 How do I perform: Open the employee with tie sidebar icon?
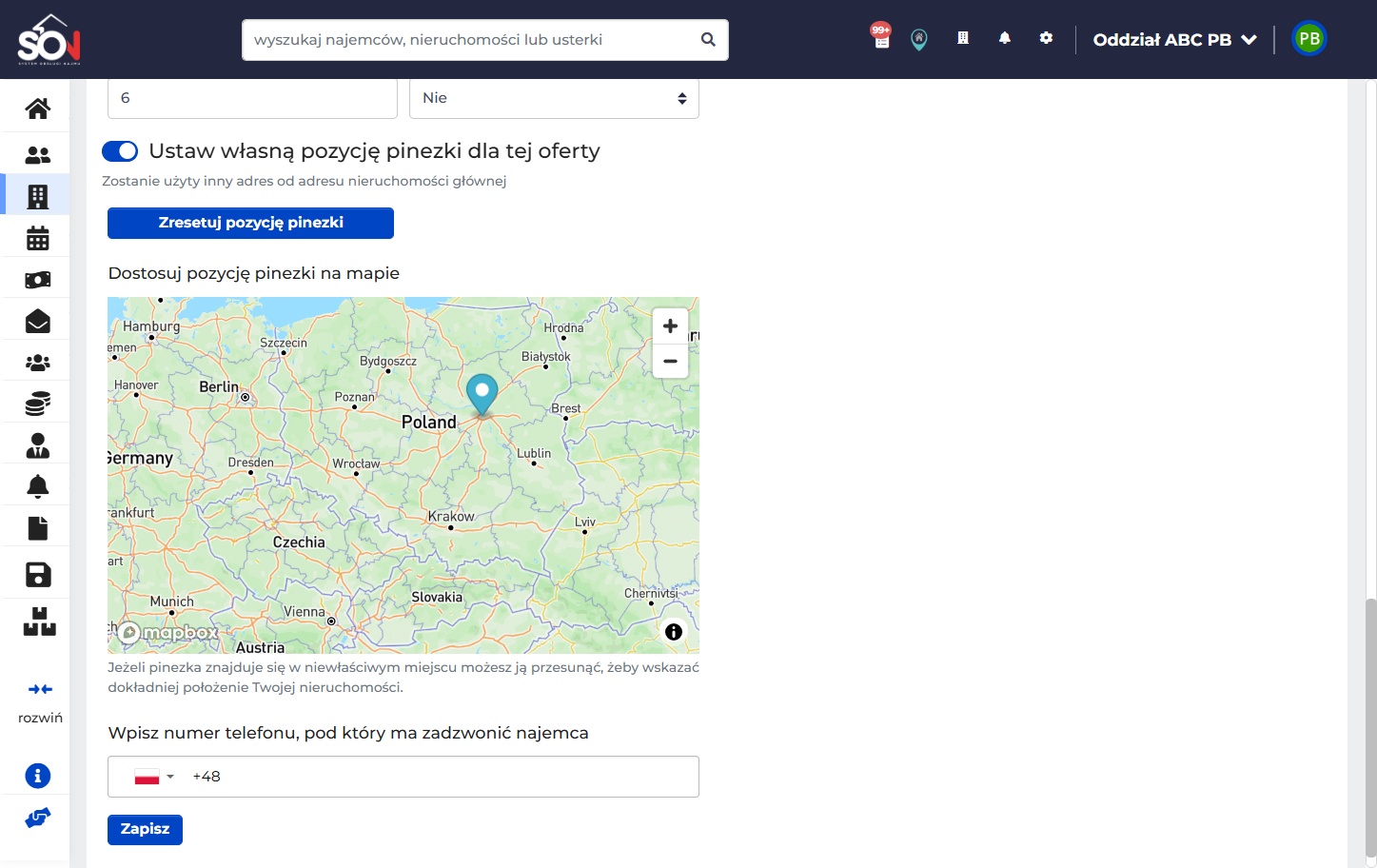[37, 445]
